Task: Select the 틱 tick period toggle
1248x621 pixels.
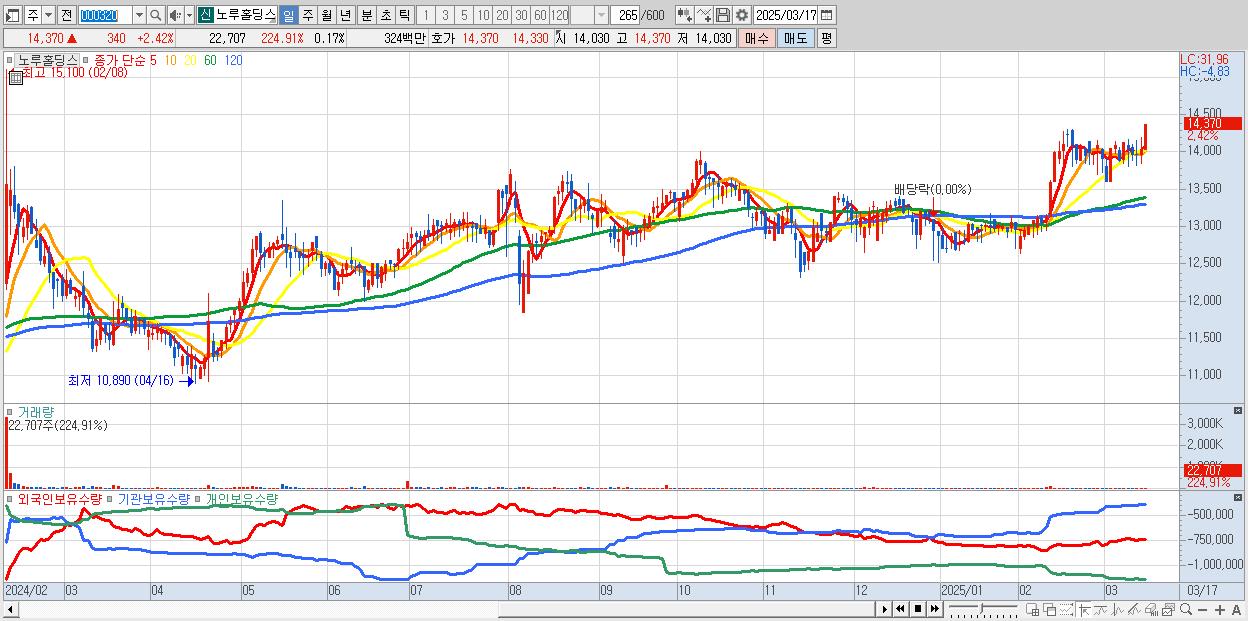Action: (404, 15)
